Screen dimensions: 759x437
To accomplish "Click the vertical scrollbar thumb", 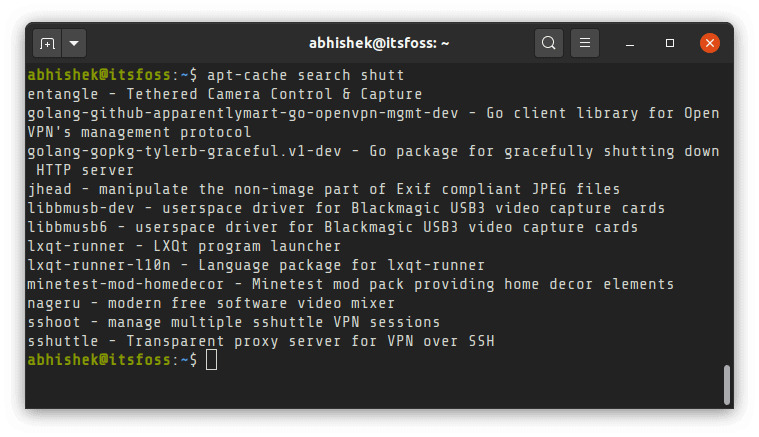I will pyautogui.click(x=726, y=383).
